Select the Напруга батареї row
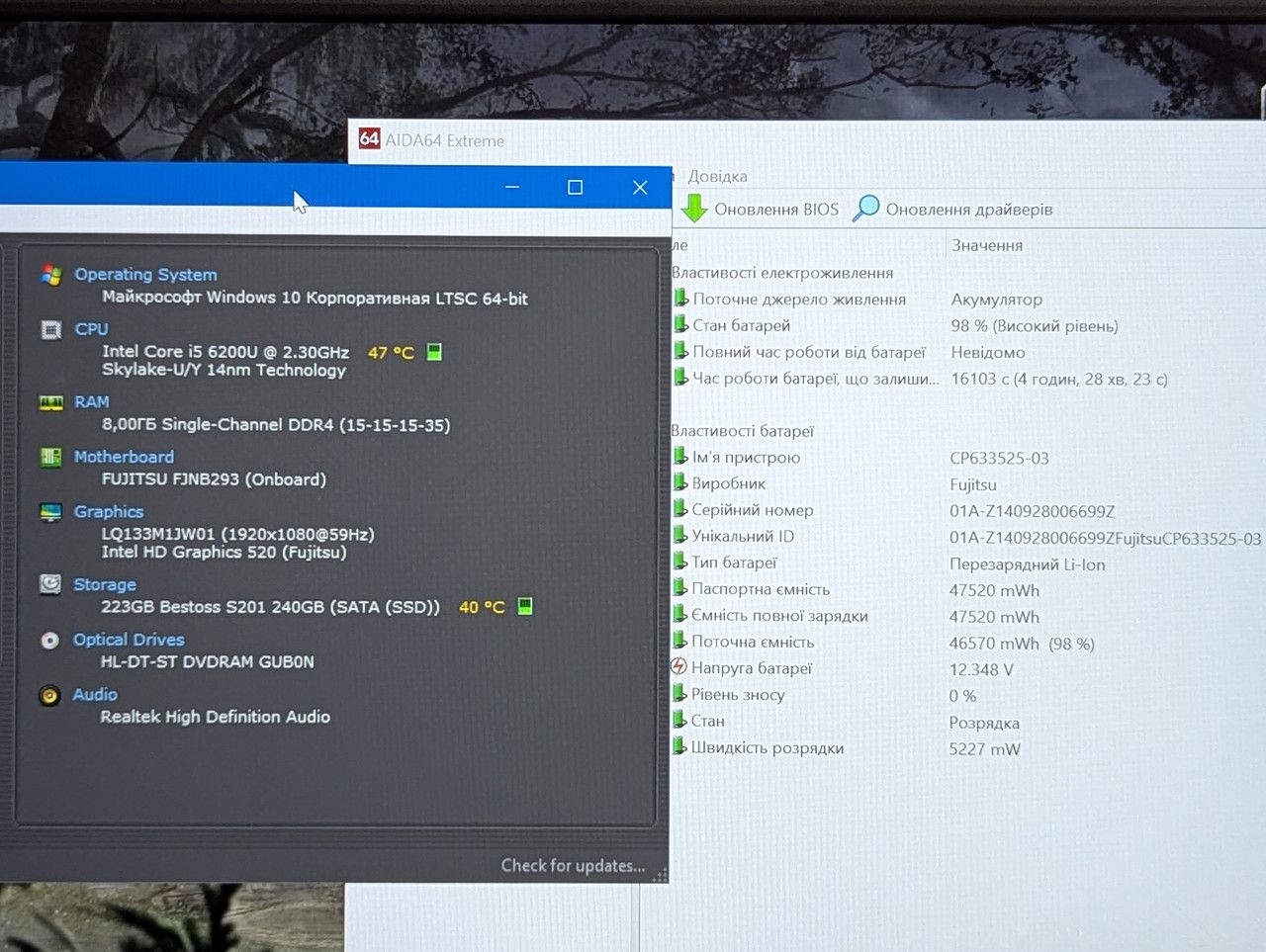Screen dimensions: 1266x952 tap(969, 668)
